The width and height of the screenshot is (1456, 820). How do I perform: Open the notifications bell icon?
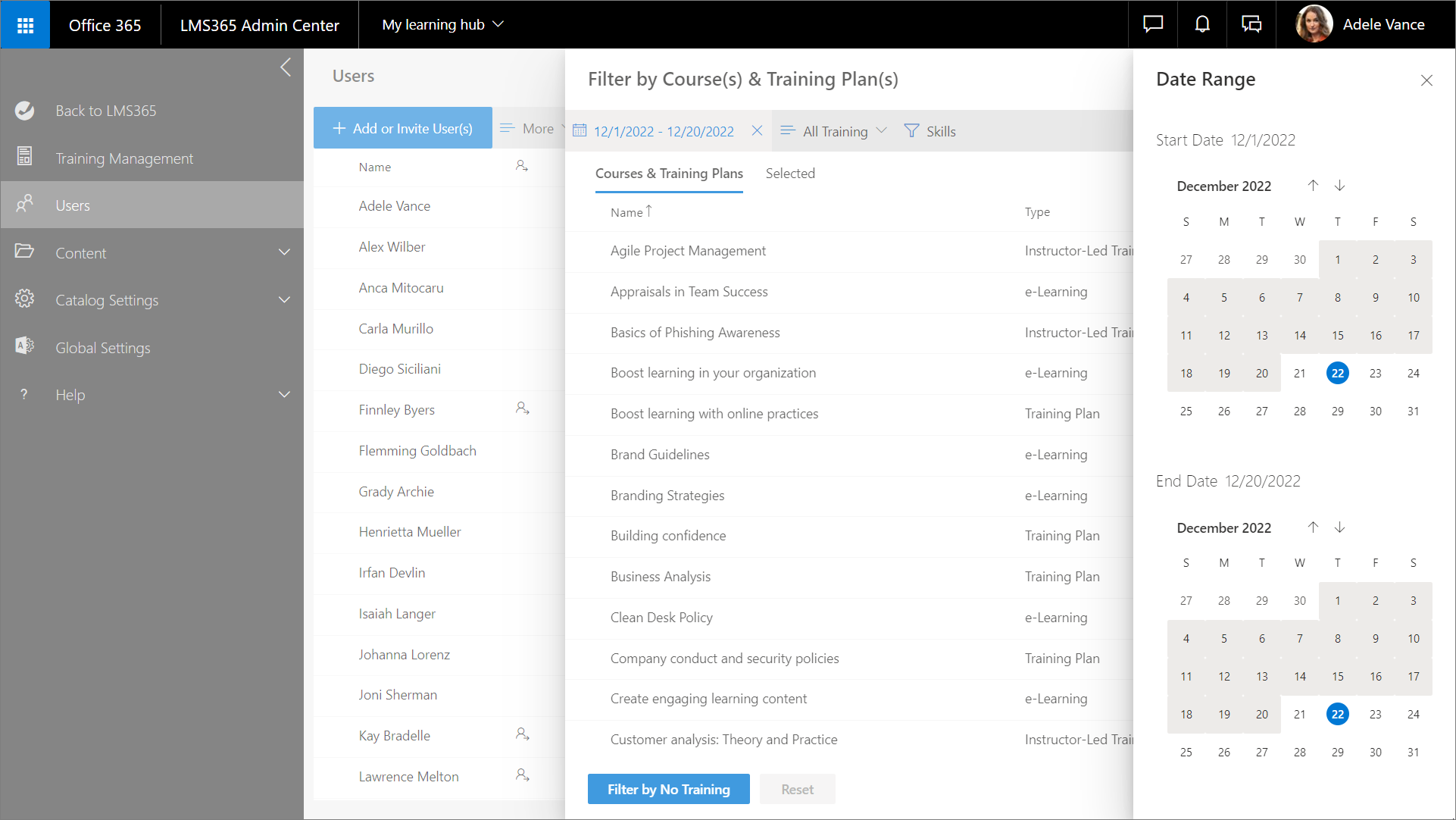click(1202, 25)
